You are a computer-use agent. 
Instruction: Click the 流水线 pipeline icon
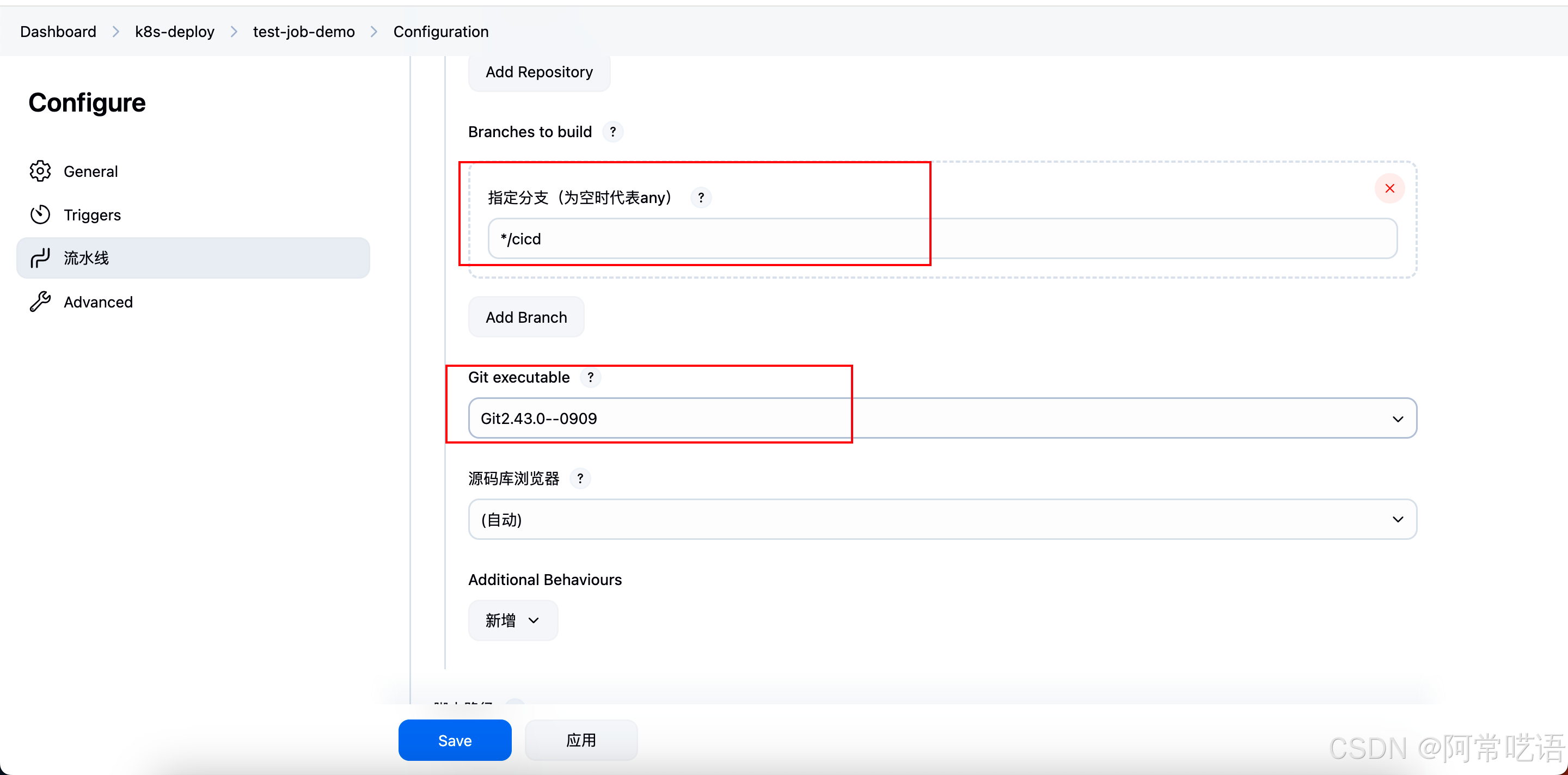tap(40, 258)
